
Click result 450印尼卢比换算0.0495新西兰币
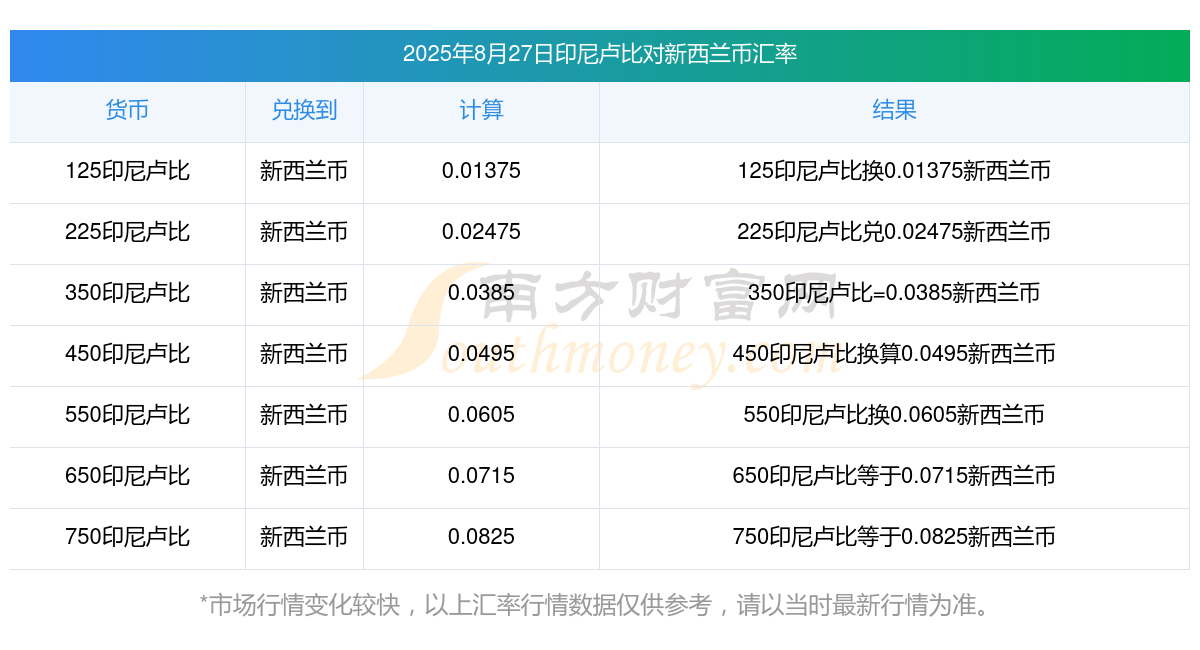click(x=894, y=354)
